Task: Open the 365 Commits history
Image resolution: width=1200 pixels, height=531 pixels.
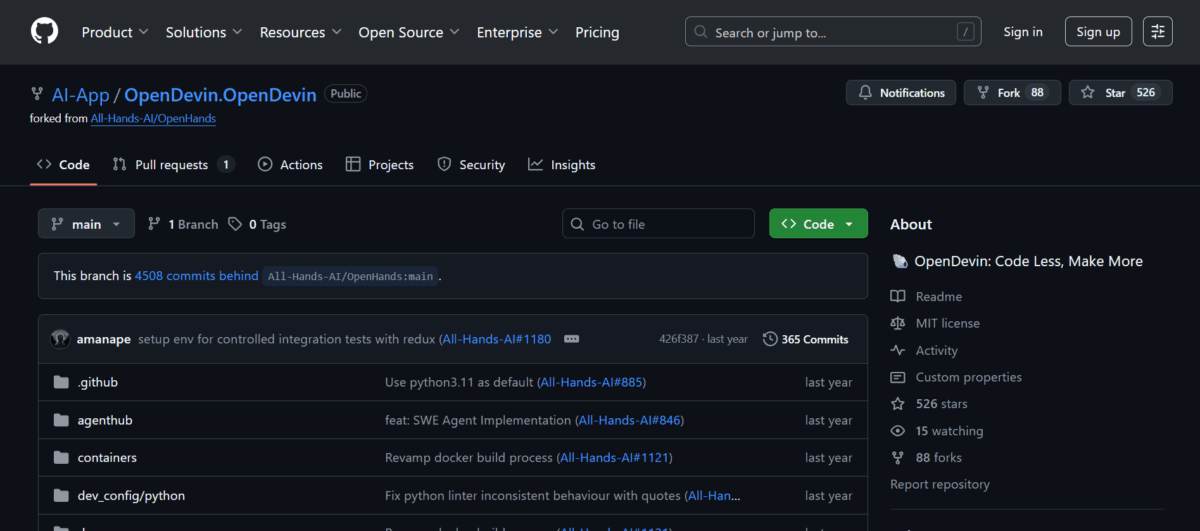Action: [805, 339]
